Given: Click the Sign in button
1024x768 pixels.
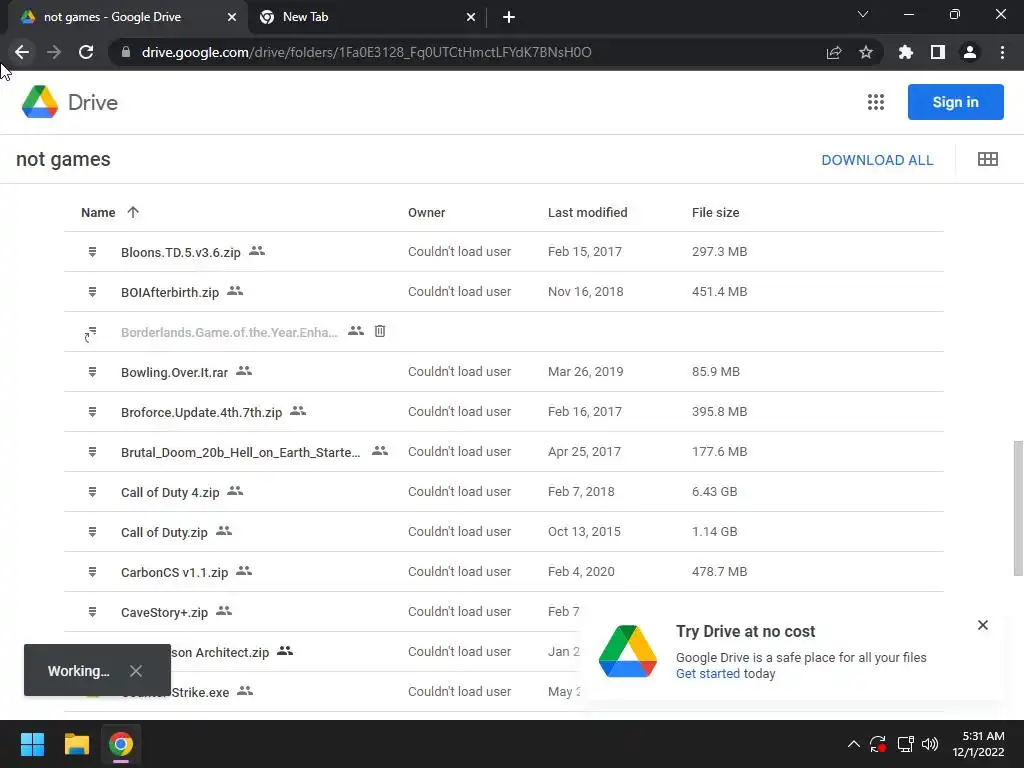Looking at the screenshot, I should click(x=955, y=102).
